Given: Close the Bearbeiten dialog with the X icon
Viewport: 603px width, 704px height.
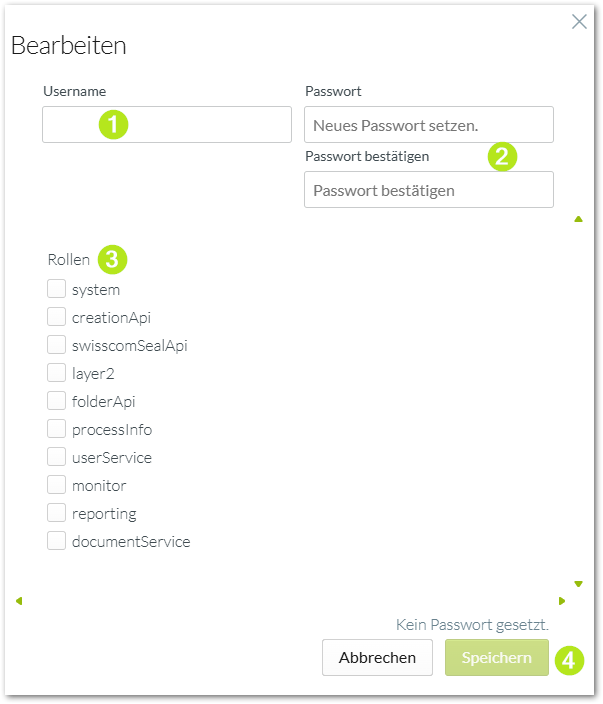Looking at the screenshot, I should pyautogui.click(x=579, y=21).
